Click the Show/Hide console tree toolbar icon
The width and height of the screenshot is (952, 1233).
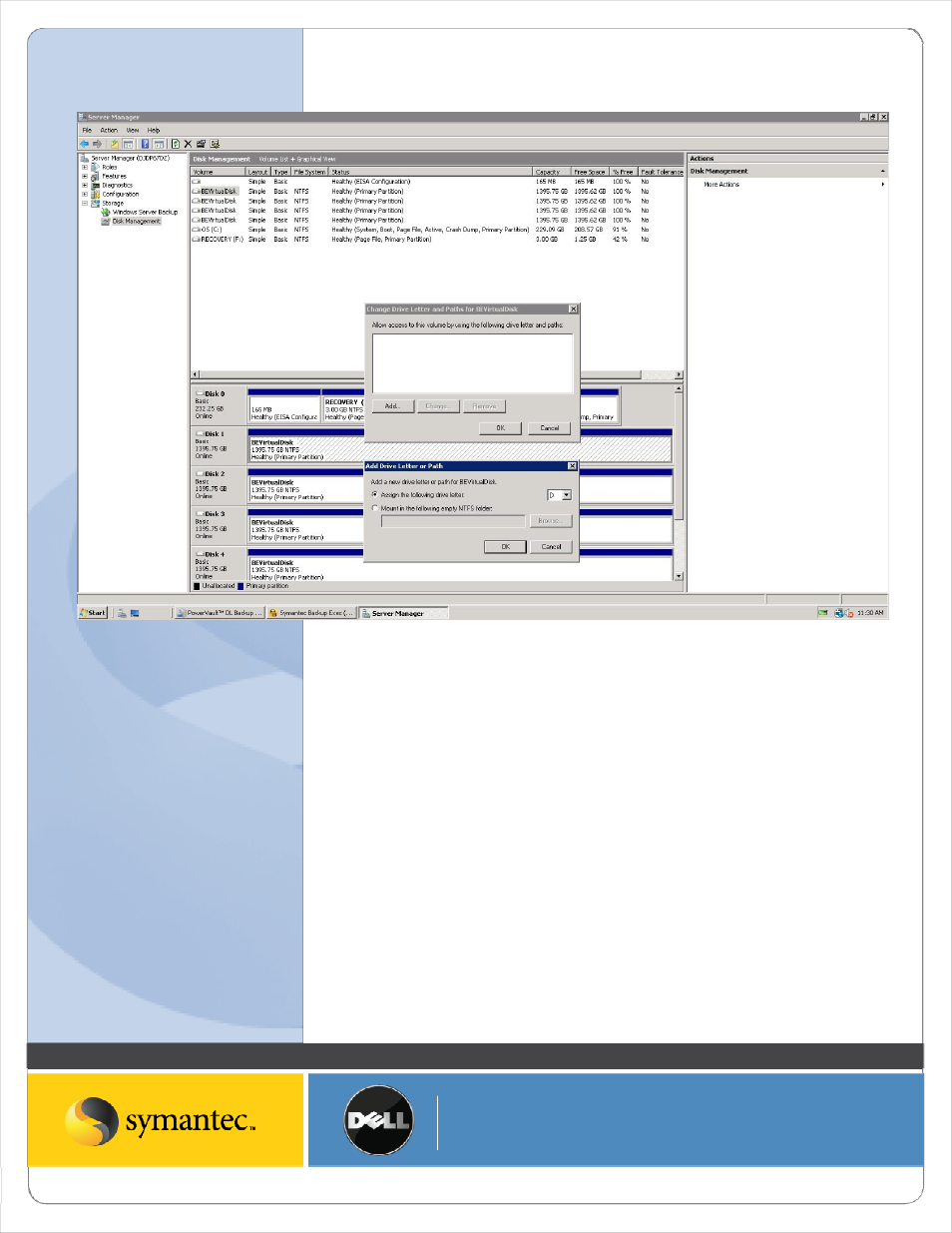[x=128, y=144]
